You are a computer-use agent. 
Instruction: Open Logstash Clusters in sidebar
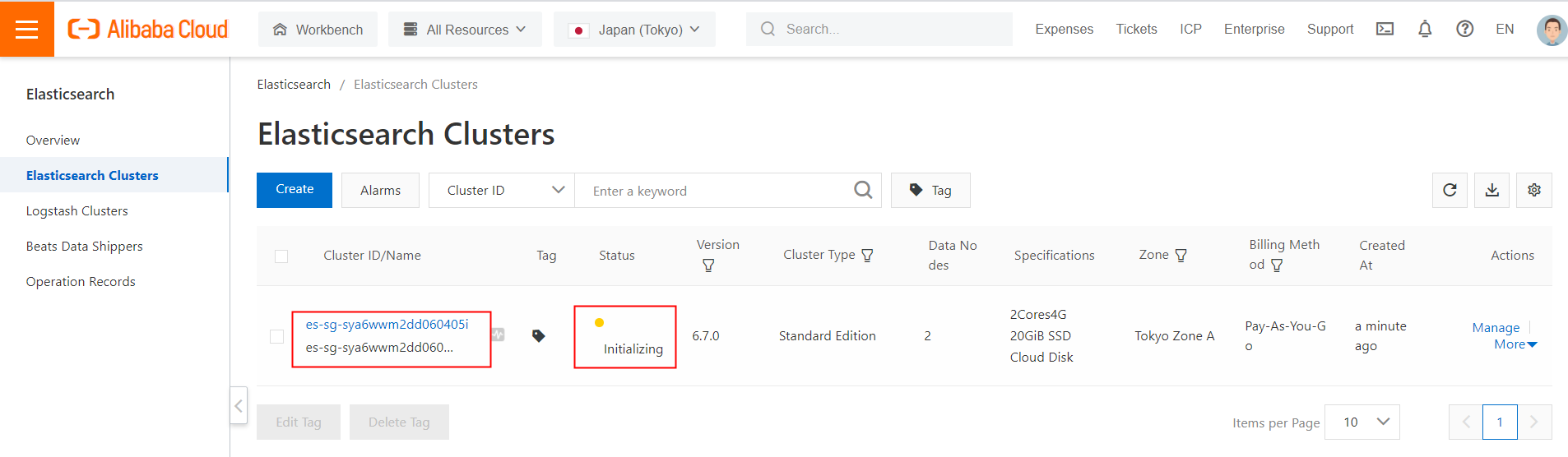tap(77, 210)
